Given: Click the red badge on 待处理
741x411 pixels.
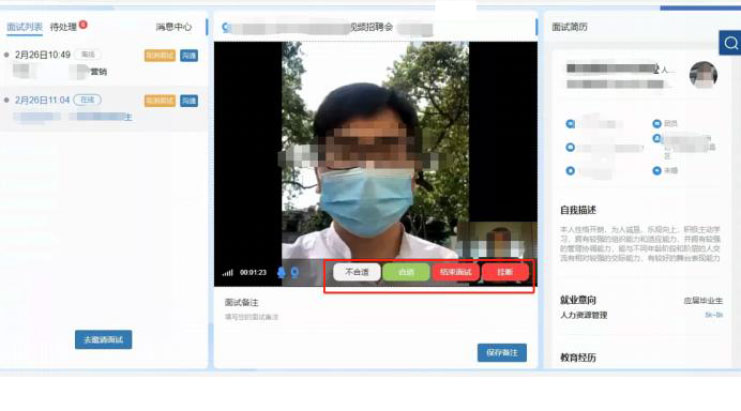Looking at the screenshot, I should [83, 24].
